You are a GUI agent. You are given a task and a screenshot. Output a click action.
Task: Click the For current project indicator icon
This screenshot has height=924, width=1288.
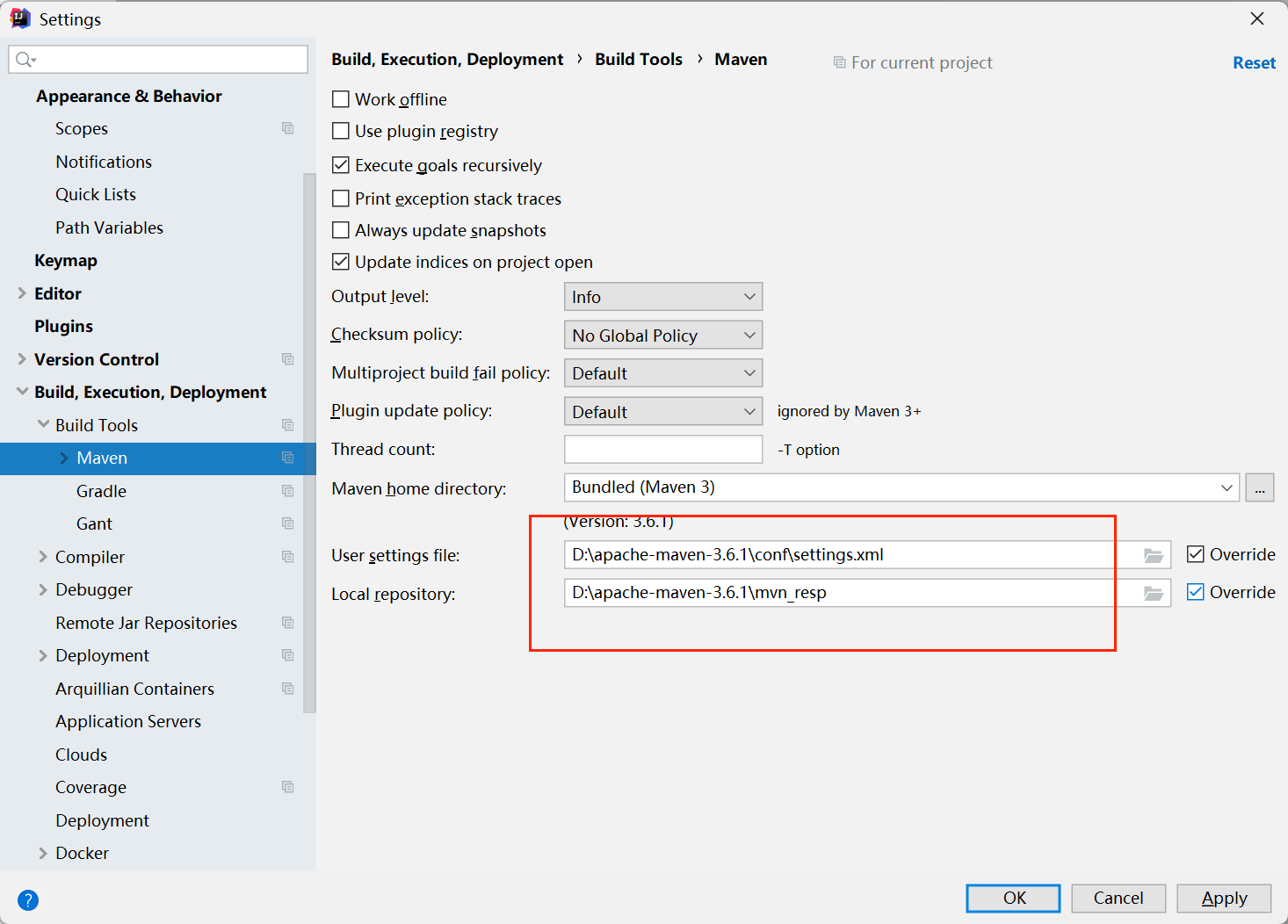[x=840, y=62]
